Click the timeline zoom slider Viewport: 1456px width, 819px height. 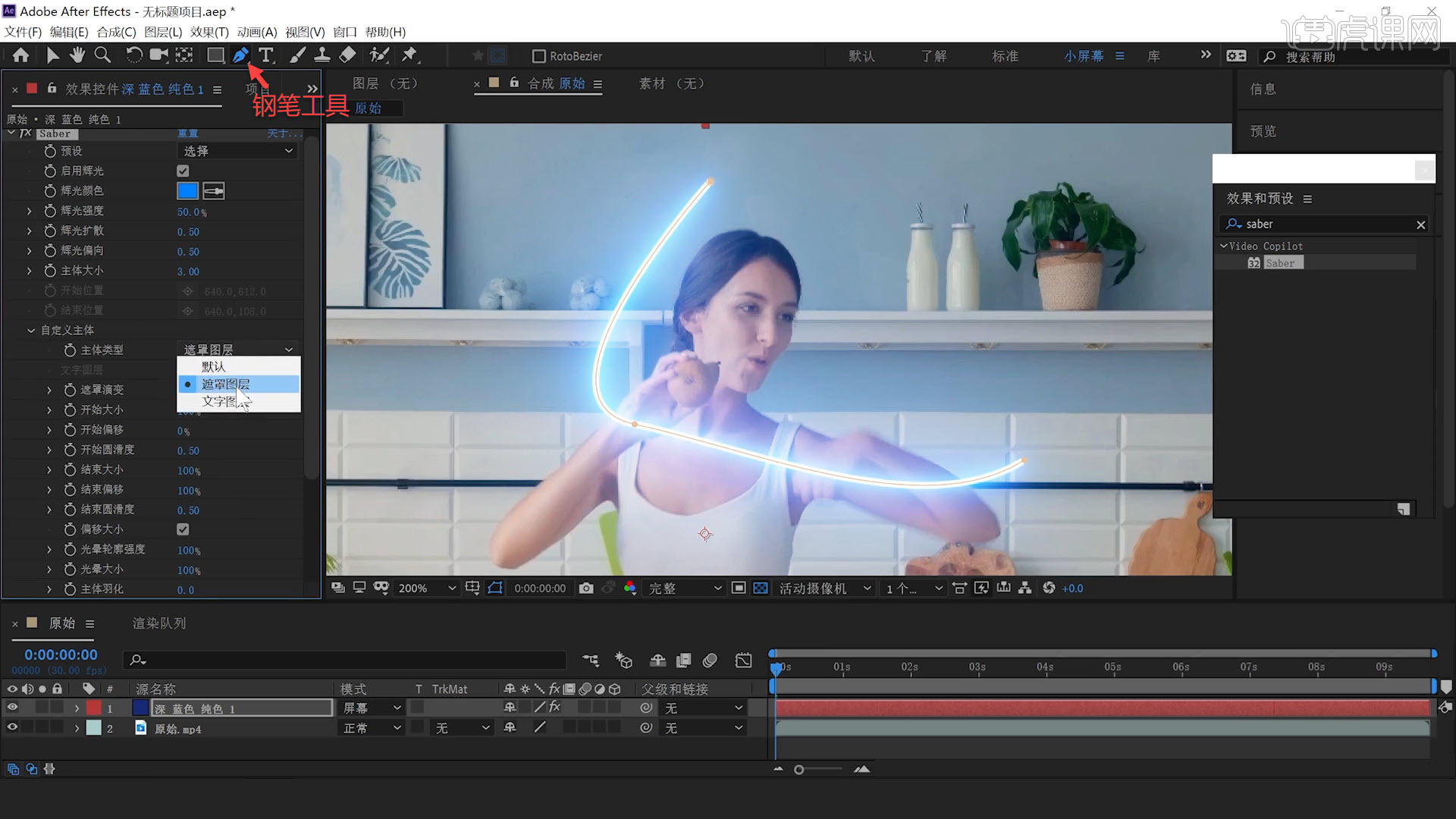(x=799, y=770)
